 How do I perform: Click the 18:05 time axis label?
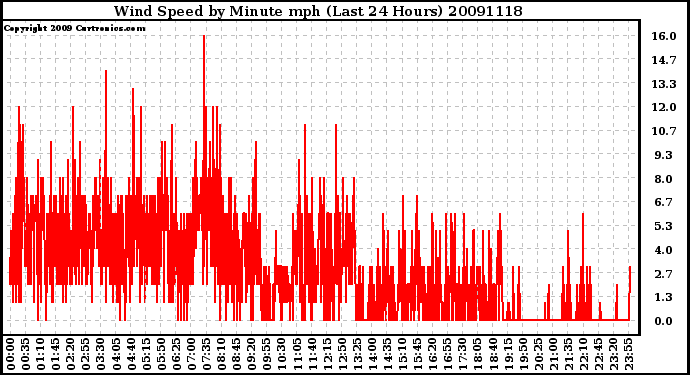478,354
